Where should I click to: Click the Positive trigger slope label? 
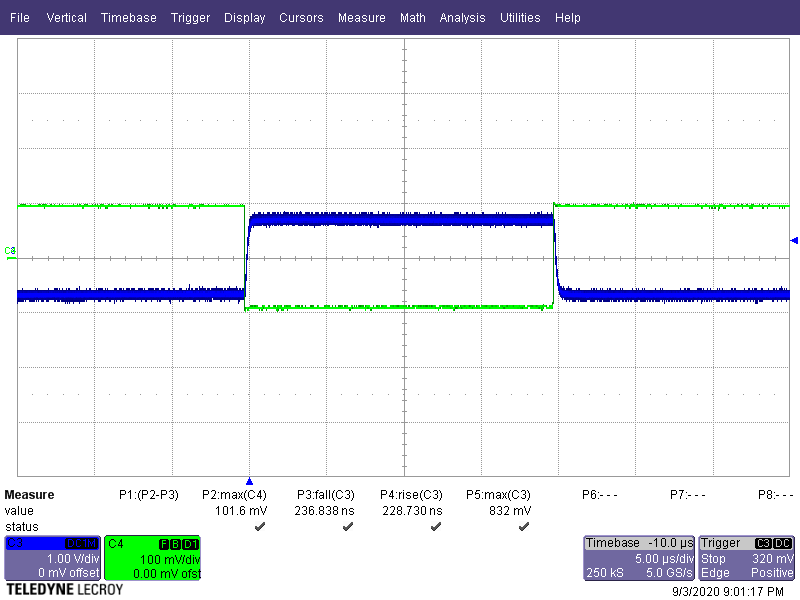point(772,573)
